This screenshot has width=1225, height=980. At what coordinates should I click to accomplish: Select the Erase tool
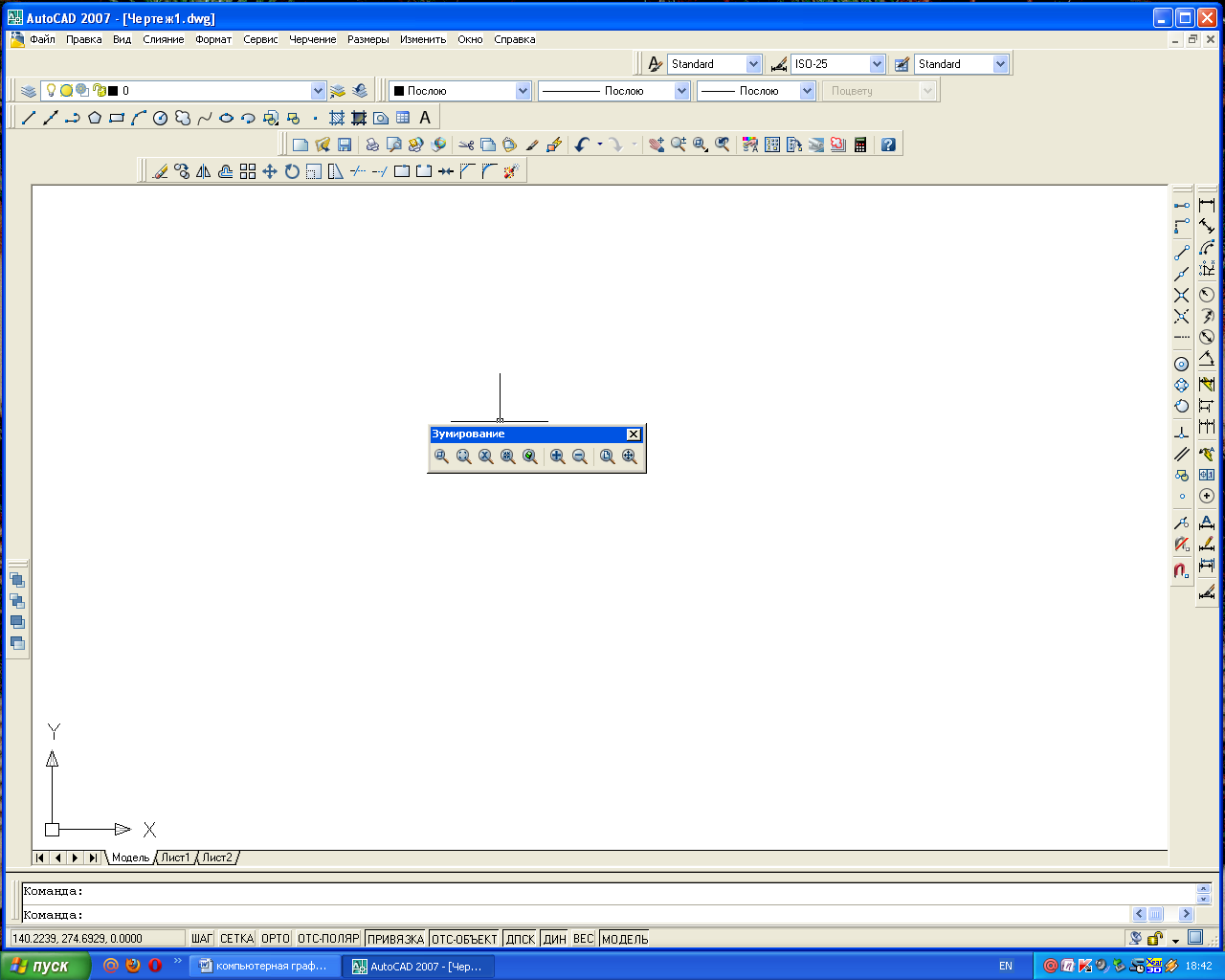point(160,171)
